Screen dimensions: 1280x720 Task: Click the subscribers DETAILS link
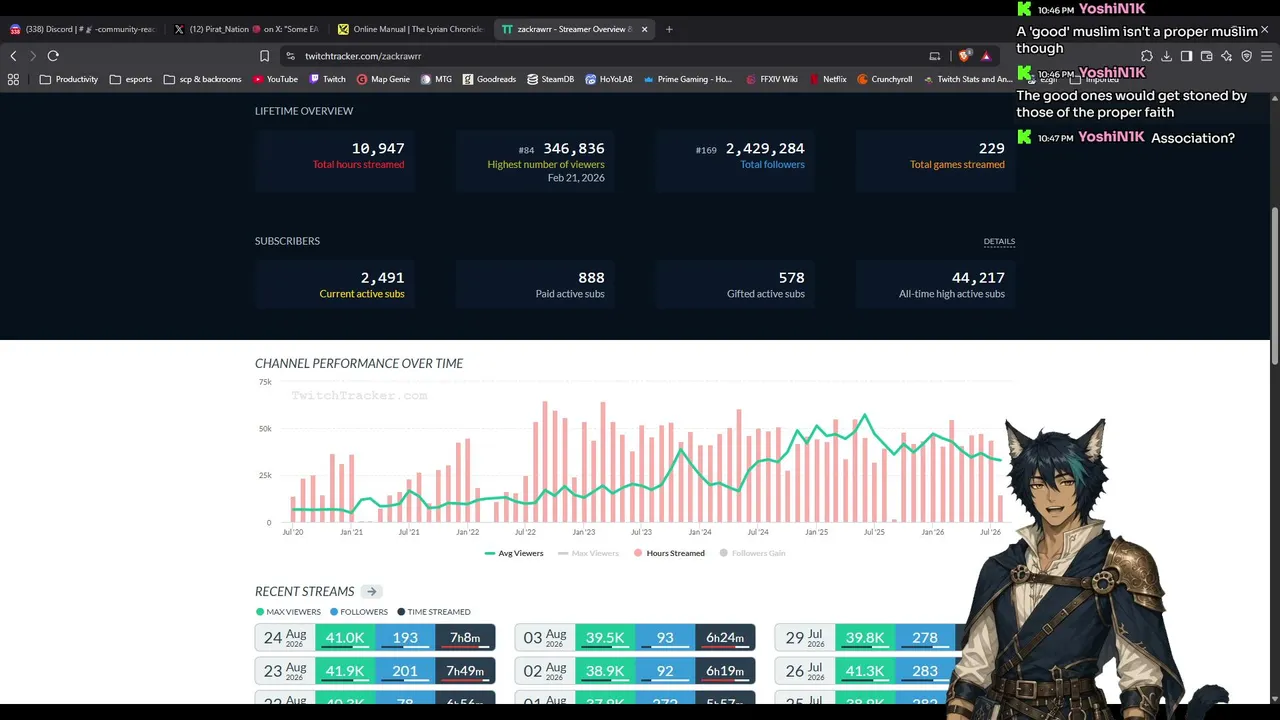999,241
